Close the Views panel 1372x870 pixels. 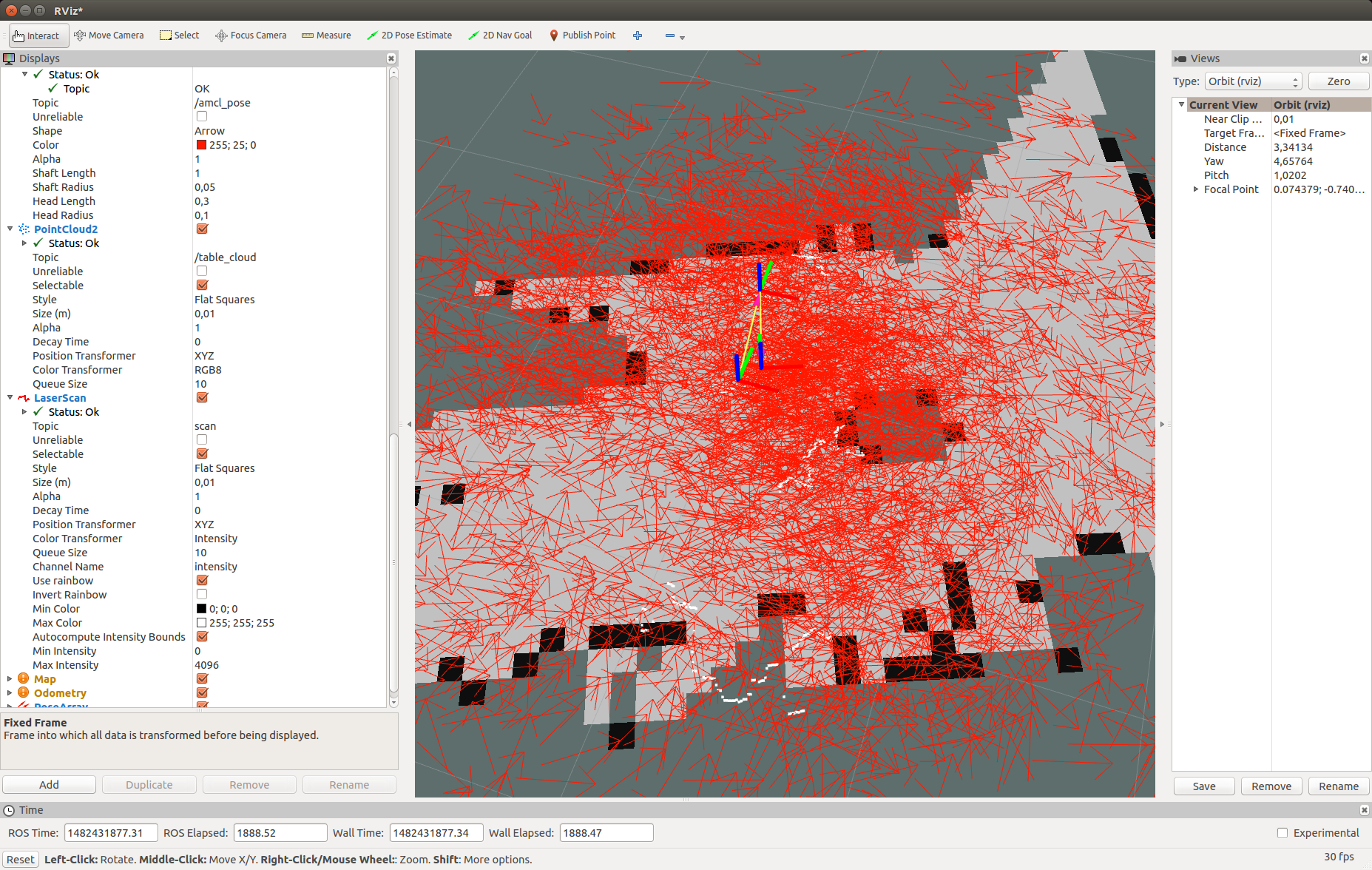1364,58
